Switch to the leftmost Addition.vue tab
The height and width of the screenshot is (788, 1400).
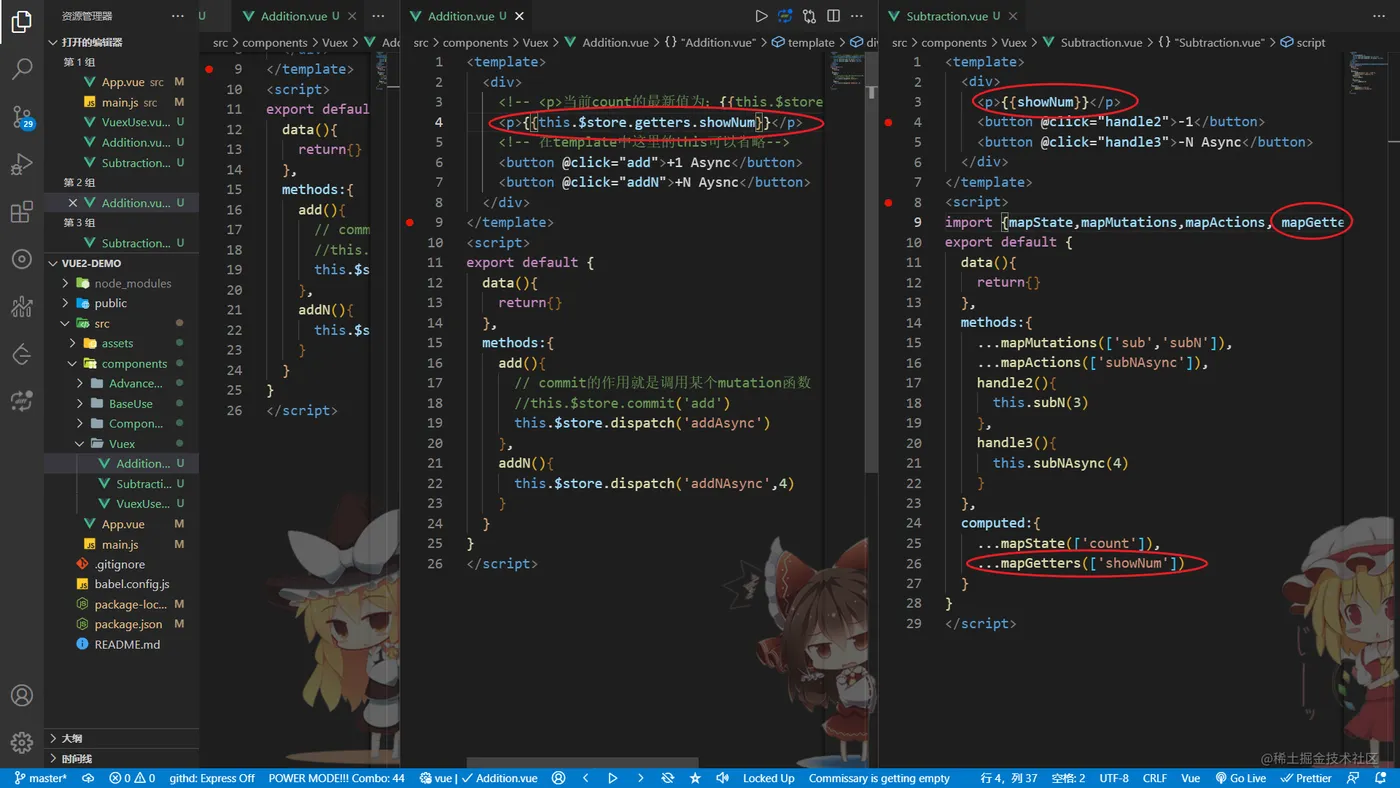(x=298, y=16)
